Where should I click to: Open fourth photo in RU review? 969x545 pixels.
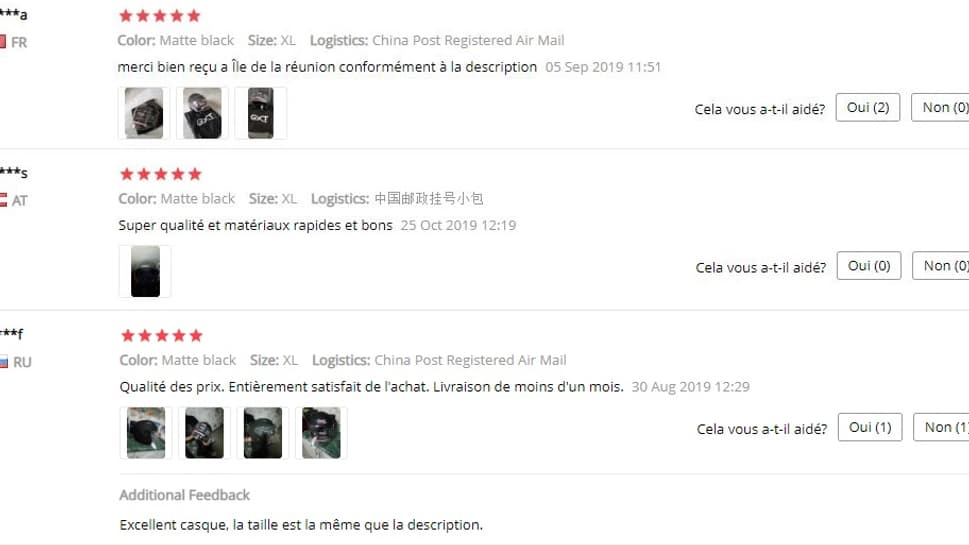[321, 433]
